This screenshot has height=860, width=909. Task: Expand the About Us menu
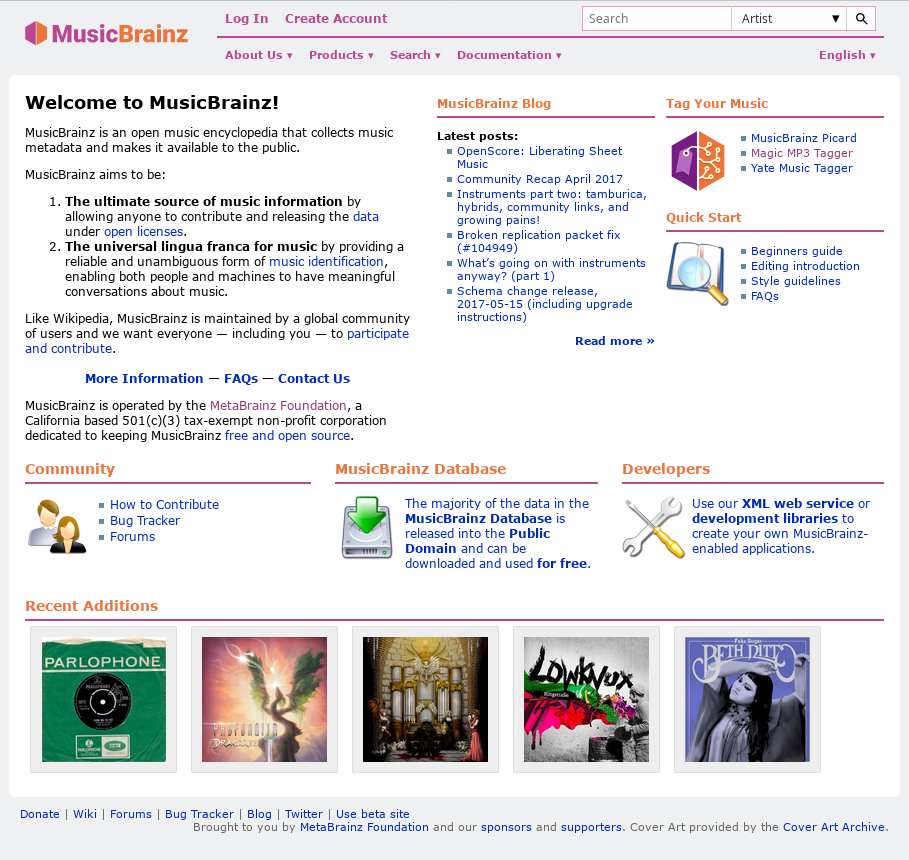click(259, 55)
